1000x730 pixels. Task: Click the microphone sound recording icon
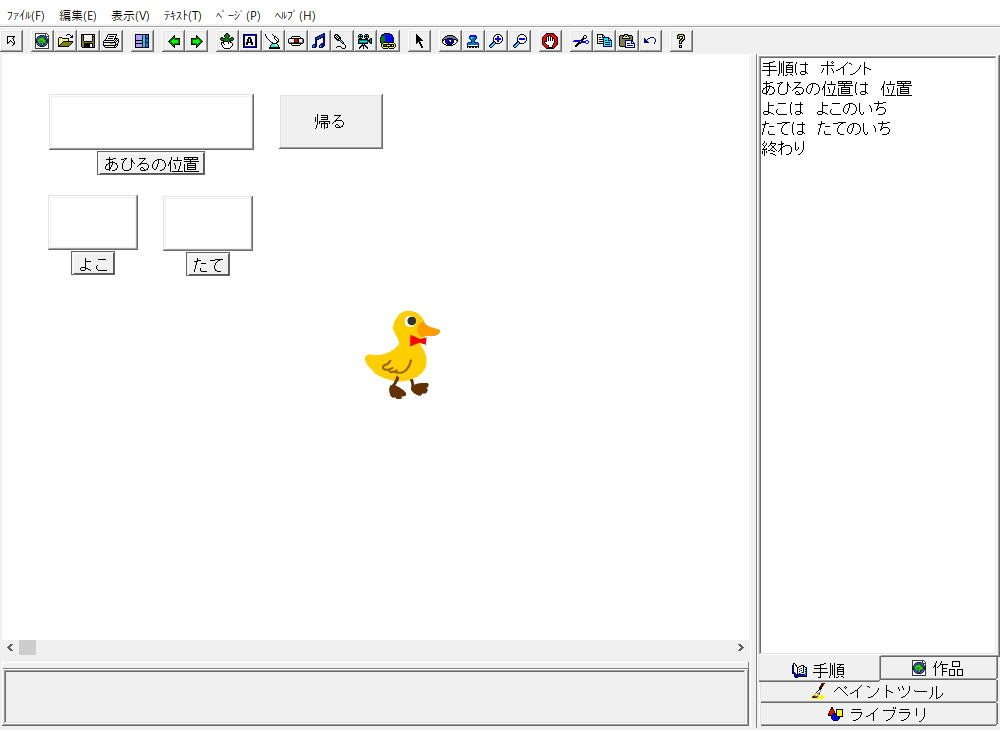[x=341, y=41]
